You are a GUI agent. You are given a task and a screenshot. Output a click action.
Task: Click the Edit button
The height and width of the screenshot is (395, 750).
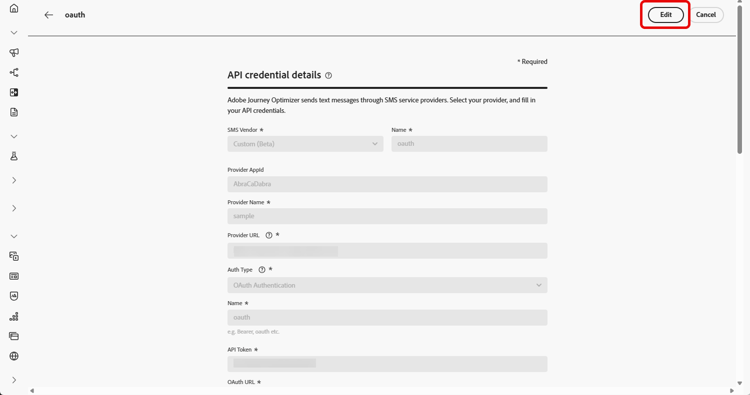(666, 15)
